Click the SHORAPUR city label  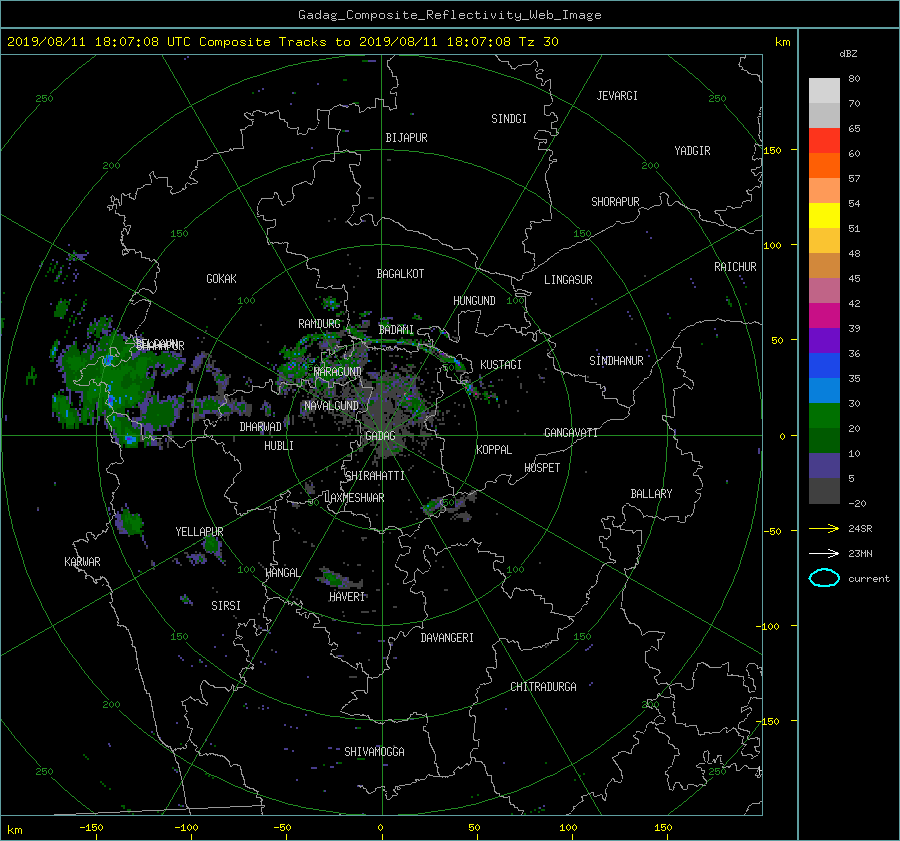(615, 202)
